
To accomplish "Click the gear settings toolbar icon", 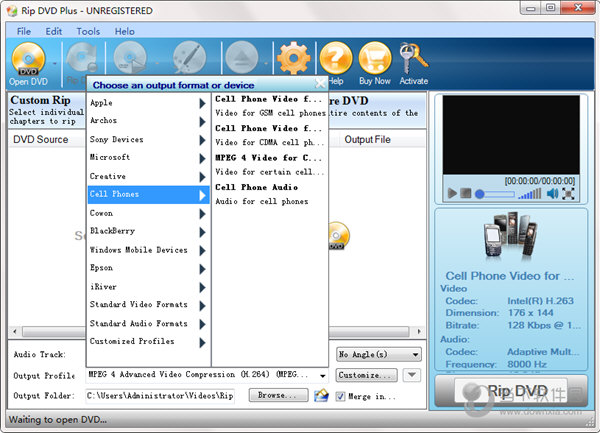I will point(293,58).
